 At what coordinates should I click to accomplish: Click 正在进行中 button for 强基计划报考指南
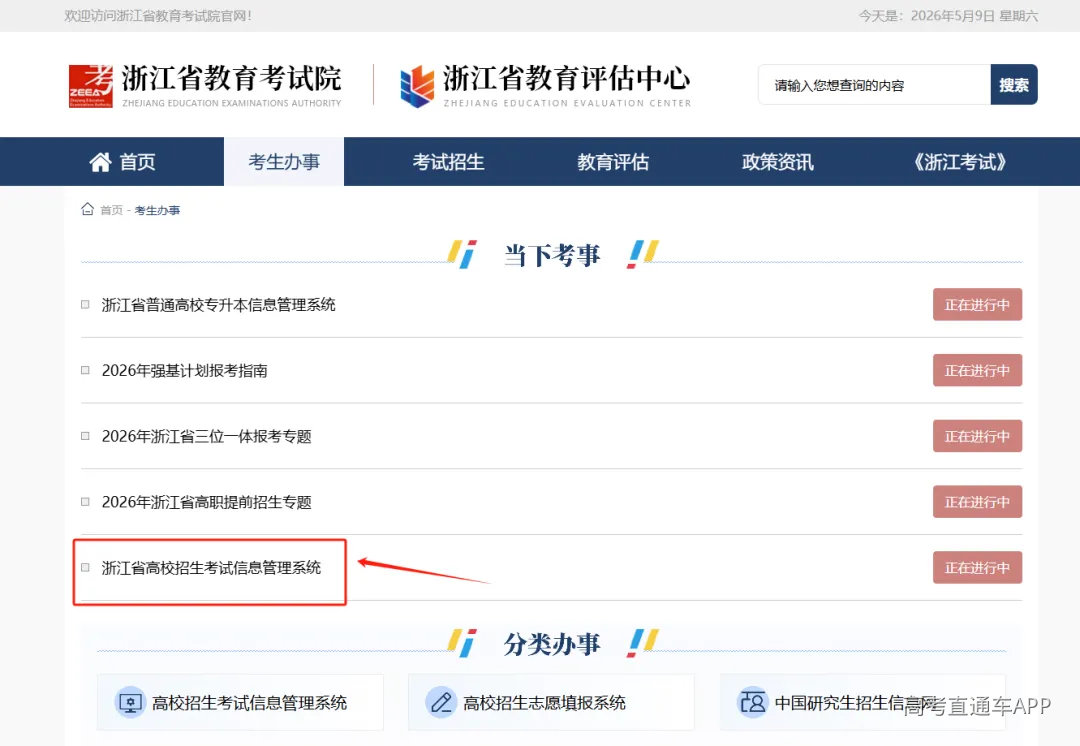tap(977, 370)
